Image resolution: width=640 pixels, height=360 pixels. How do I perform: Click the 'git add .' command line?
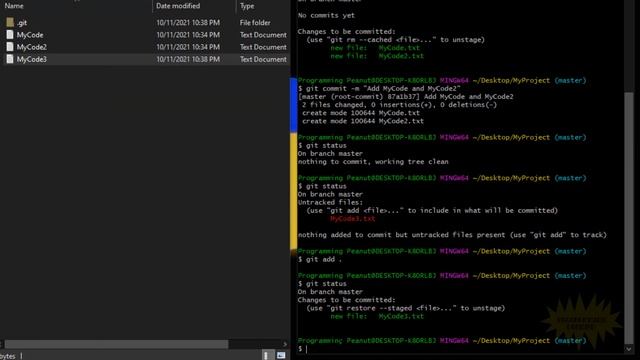tap(320, 259)
